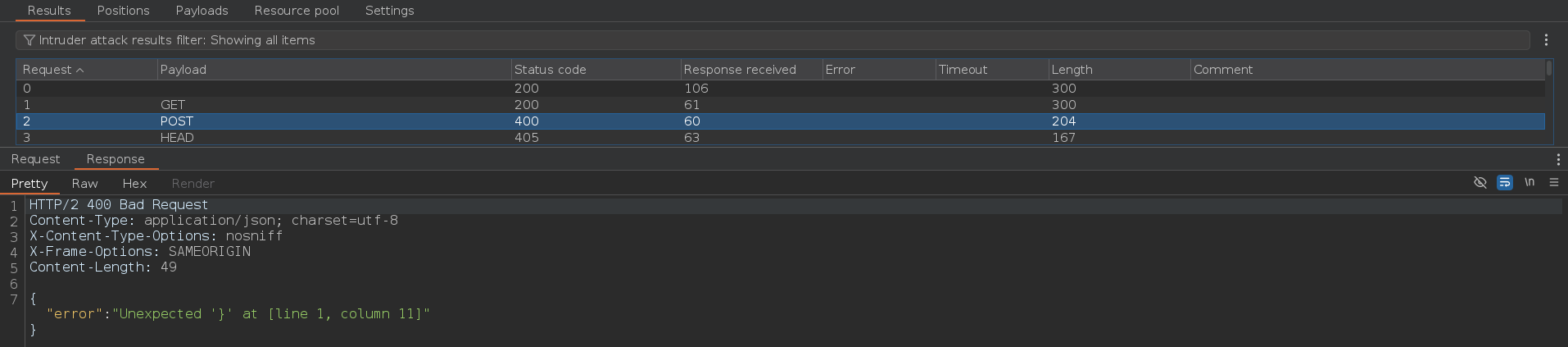Viewport: 1568px width, 347px height.
Task: Sort results by Status code column
Action: point(595,70)
